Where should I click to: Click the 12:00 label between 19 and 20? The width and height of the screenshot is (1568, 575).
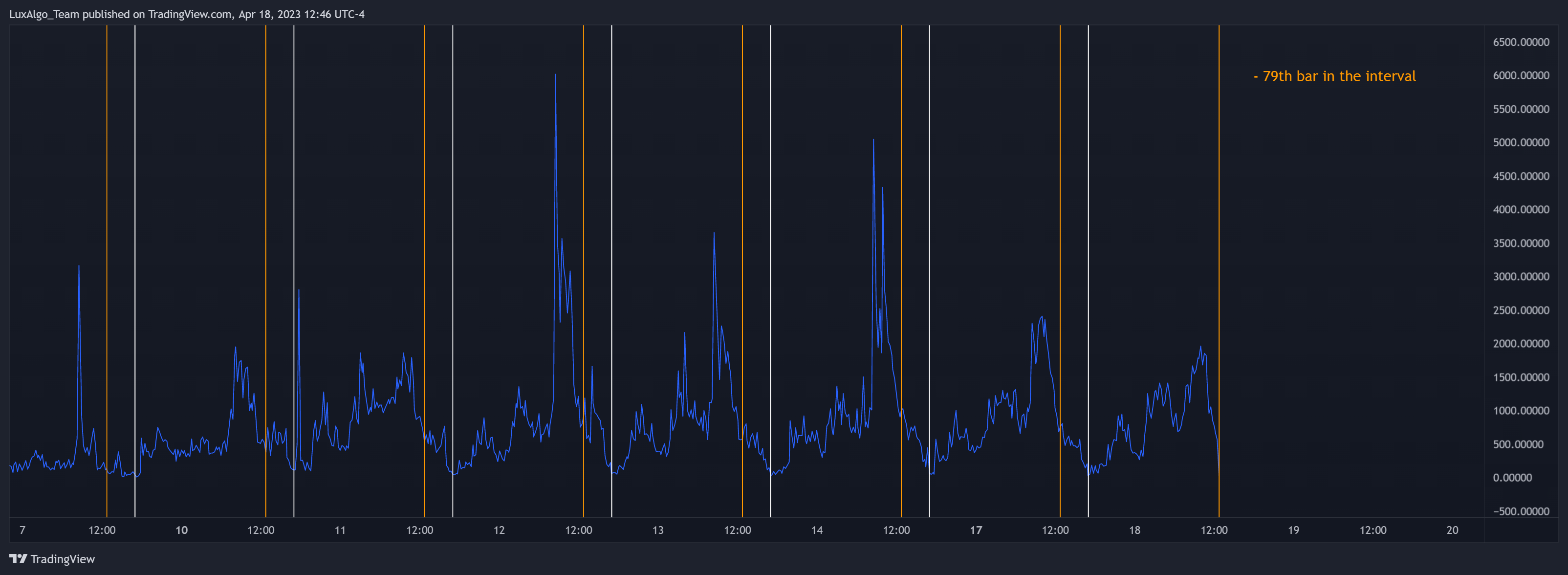click(1373, 530)
